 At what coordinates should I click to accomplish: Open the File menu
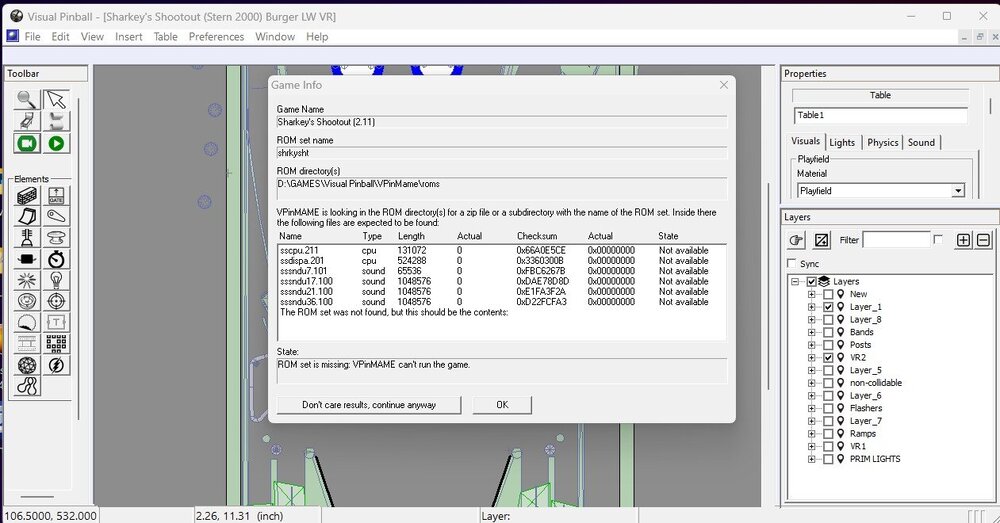click(x=33, y=36)
